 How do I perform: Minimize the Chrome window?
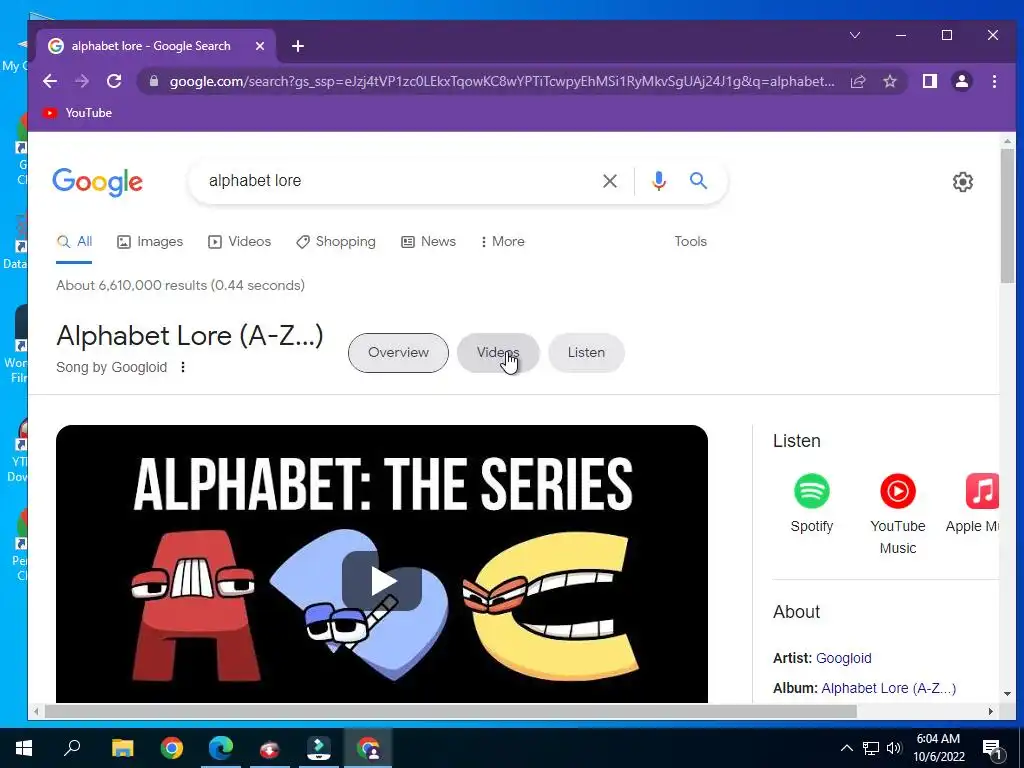pyautogui.click(x=901, y=35)
